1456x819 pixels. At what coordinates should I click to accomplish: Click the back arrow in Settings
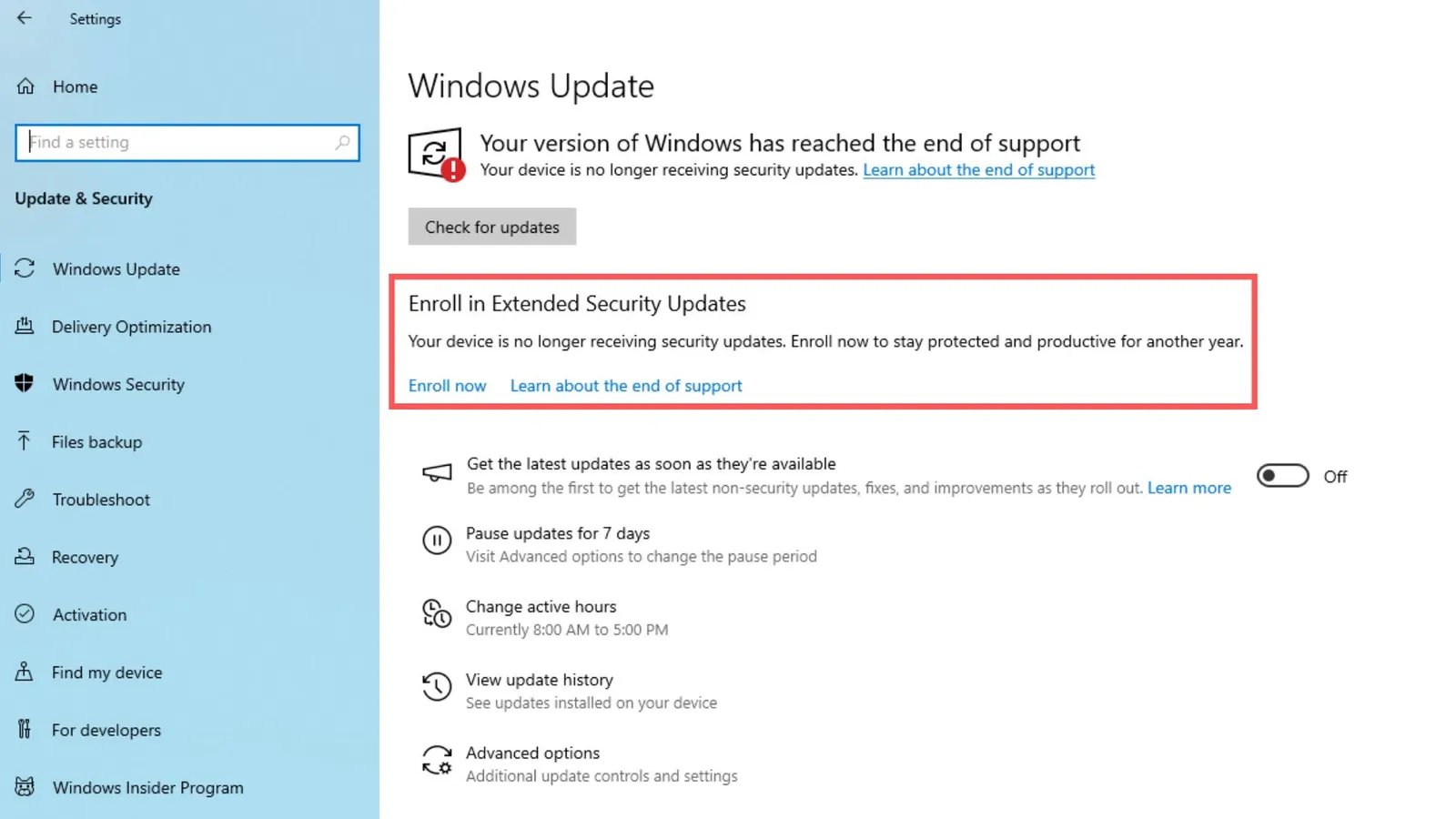click(x=25, y=18)
